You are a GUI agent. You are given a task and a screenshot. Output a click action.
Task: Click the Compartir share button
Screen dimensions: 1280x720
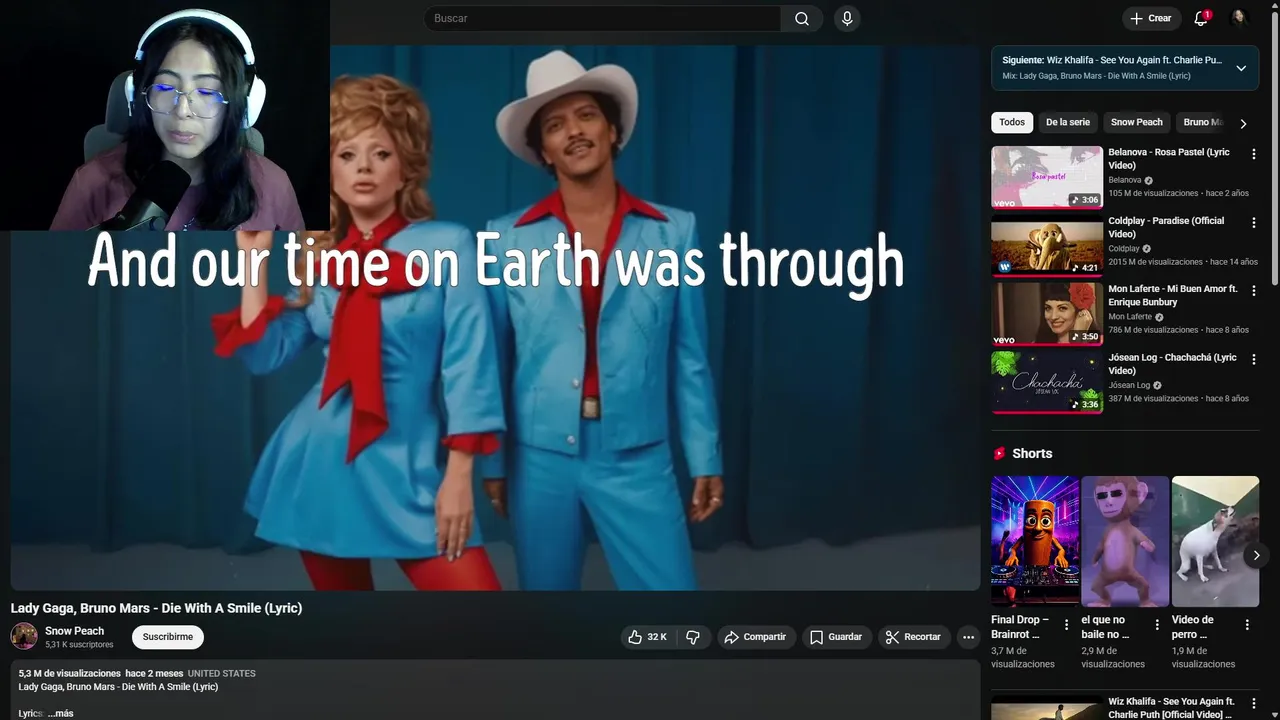pyautogui.click(x=756, y=637)
